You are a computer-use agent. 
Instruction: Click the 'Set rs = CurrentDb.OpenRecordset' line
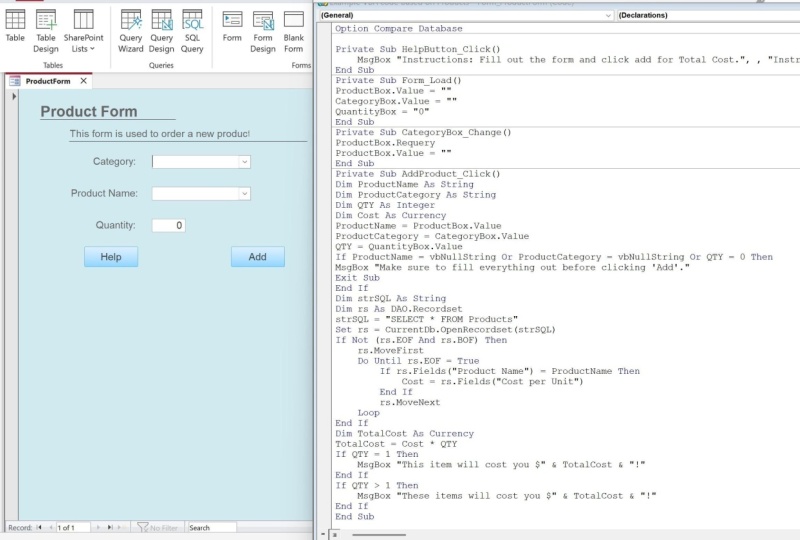445,329
